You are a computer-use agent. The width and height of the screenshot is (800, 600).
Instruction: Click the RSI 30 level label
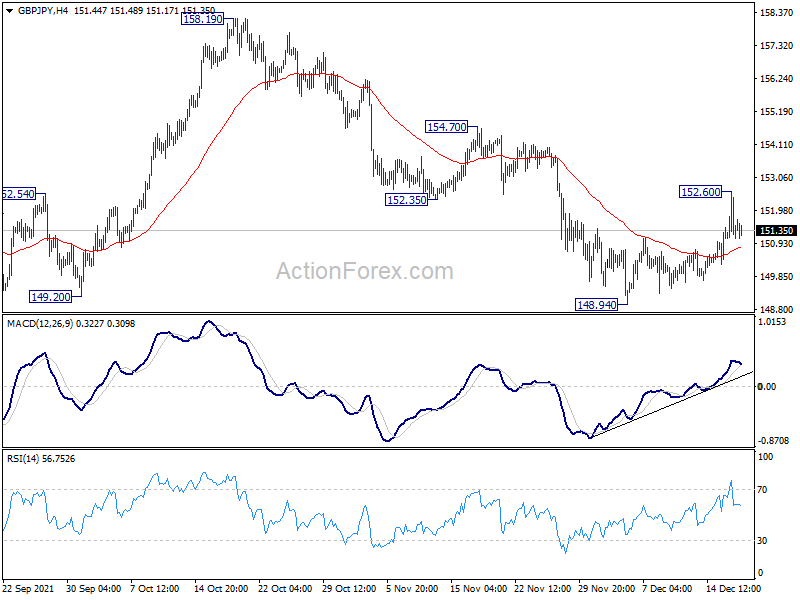pos(762,540)
